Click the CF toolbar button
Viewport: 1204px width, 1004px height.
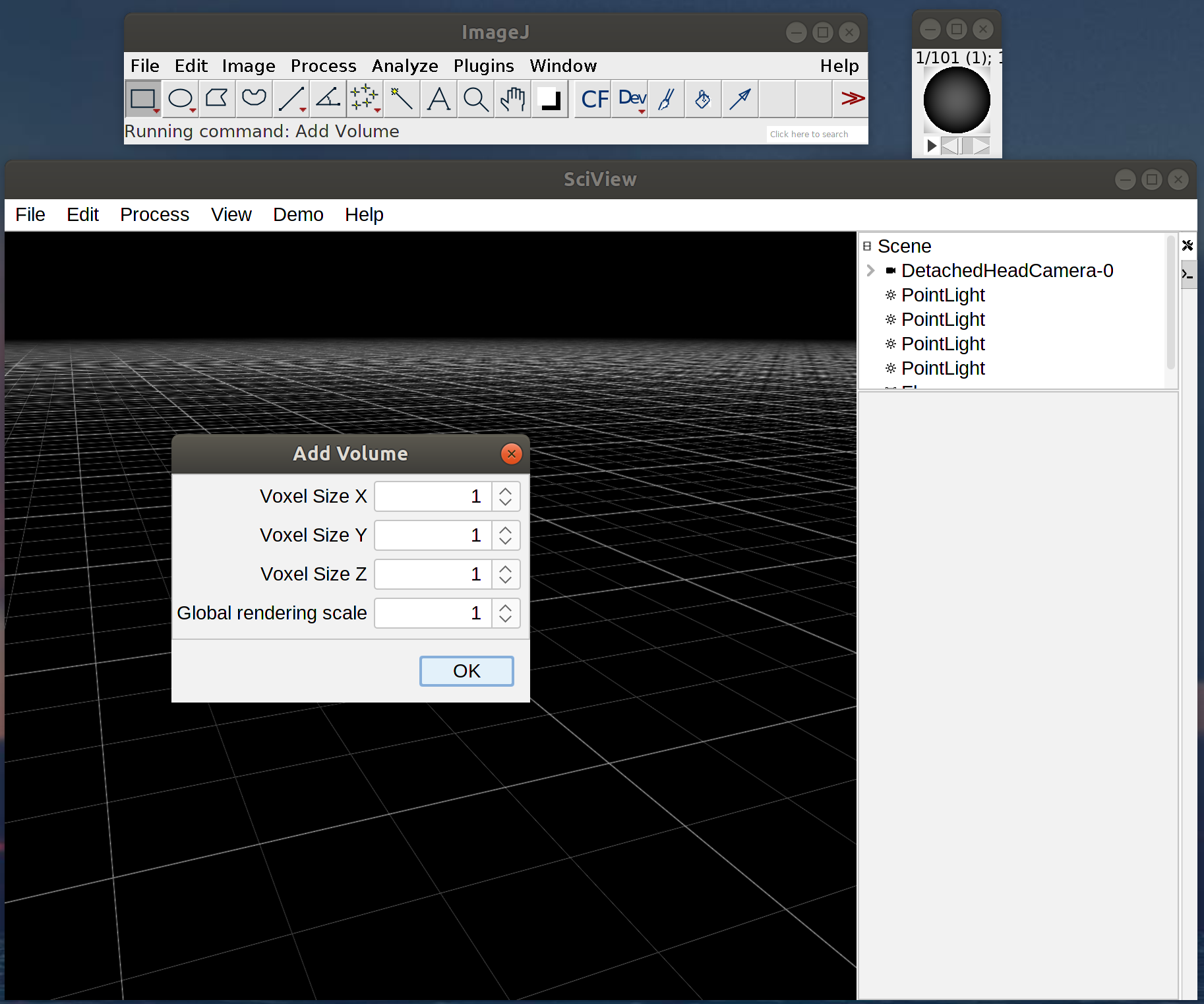[x=594, y=99]
